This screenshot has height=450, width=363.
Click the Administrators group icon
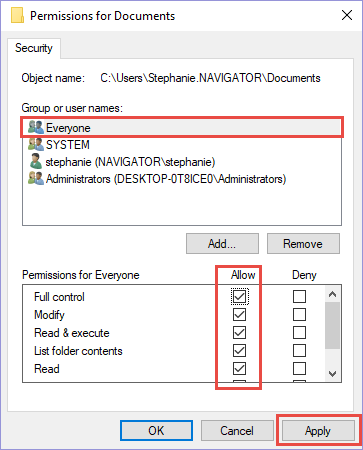(x=36, y=178)
